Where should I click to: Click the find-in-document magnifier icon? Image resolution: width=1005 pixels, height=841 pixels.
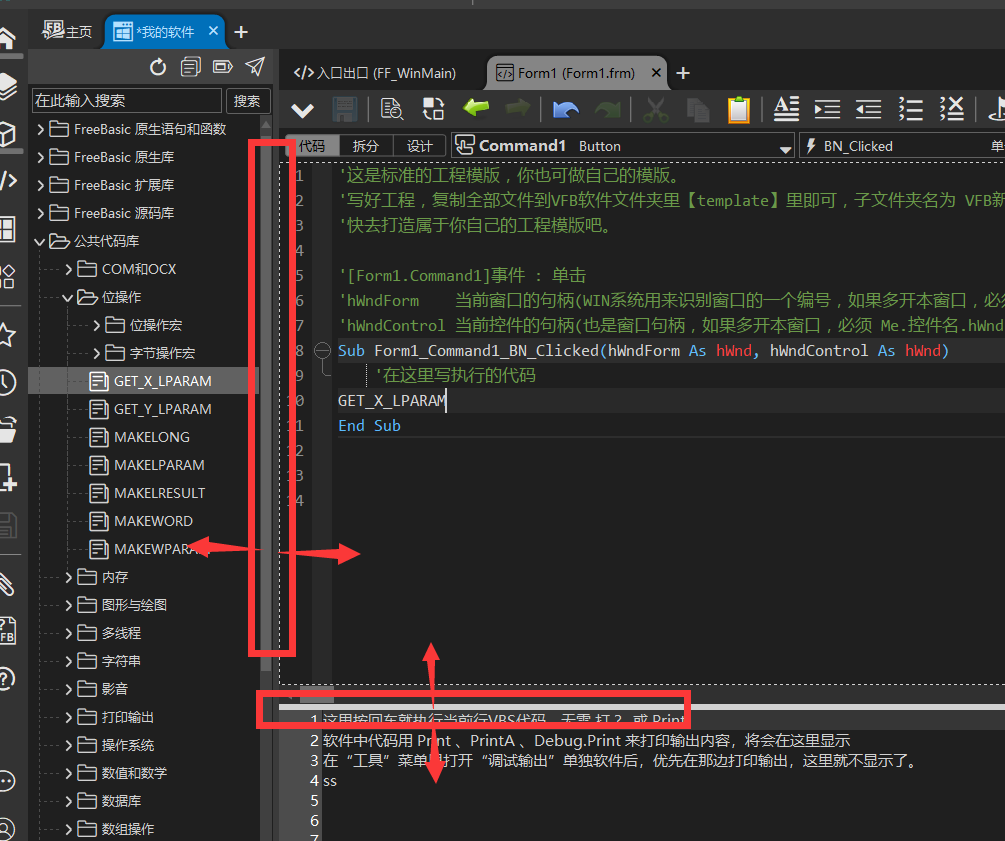pos(391,109)
